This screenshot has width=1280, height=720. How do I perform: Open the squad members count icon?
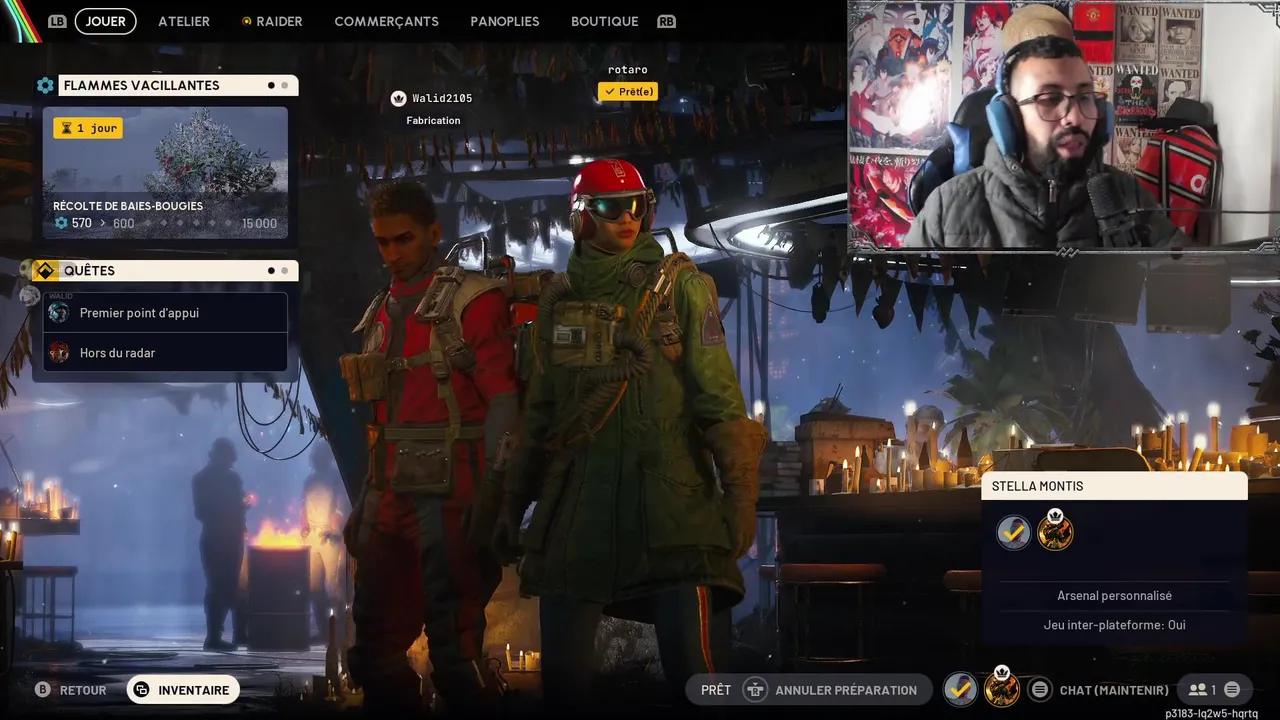[1202, 690]
